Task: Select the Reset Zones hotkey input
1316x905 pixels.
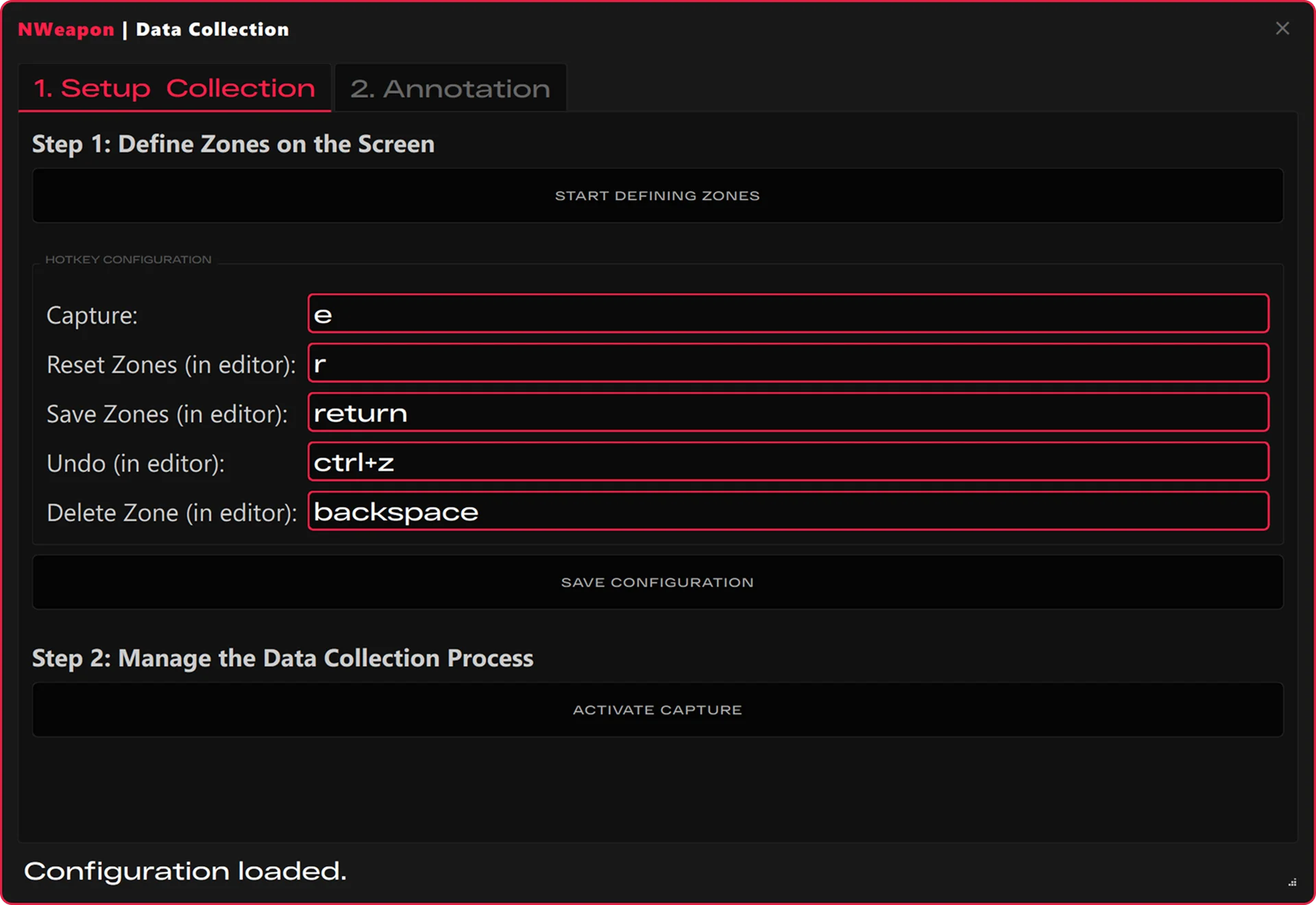Action: 788,363
